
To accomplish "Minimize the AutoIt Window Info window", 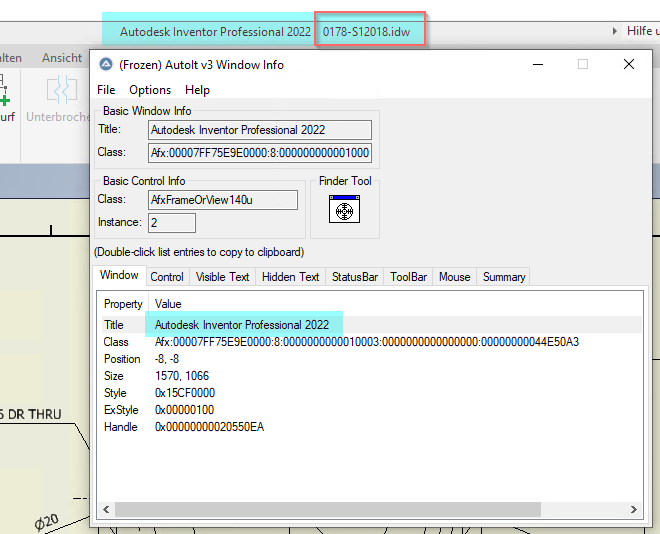I will pyautogui.click(x=538, y=64).
